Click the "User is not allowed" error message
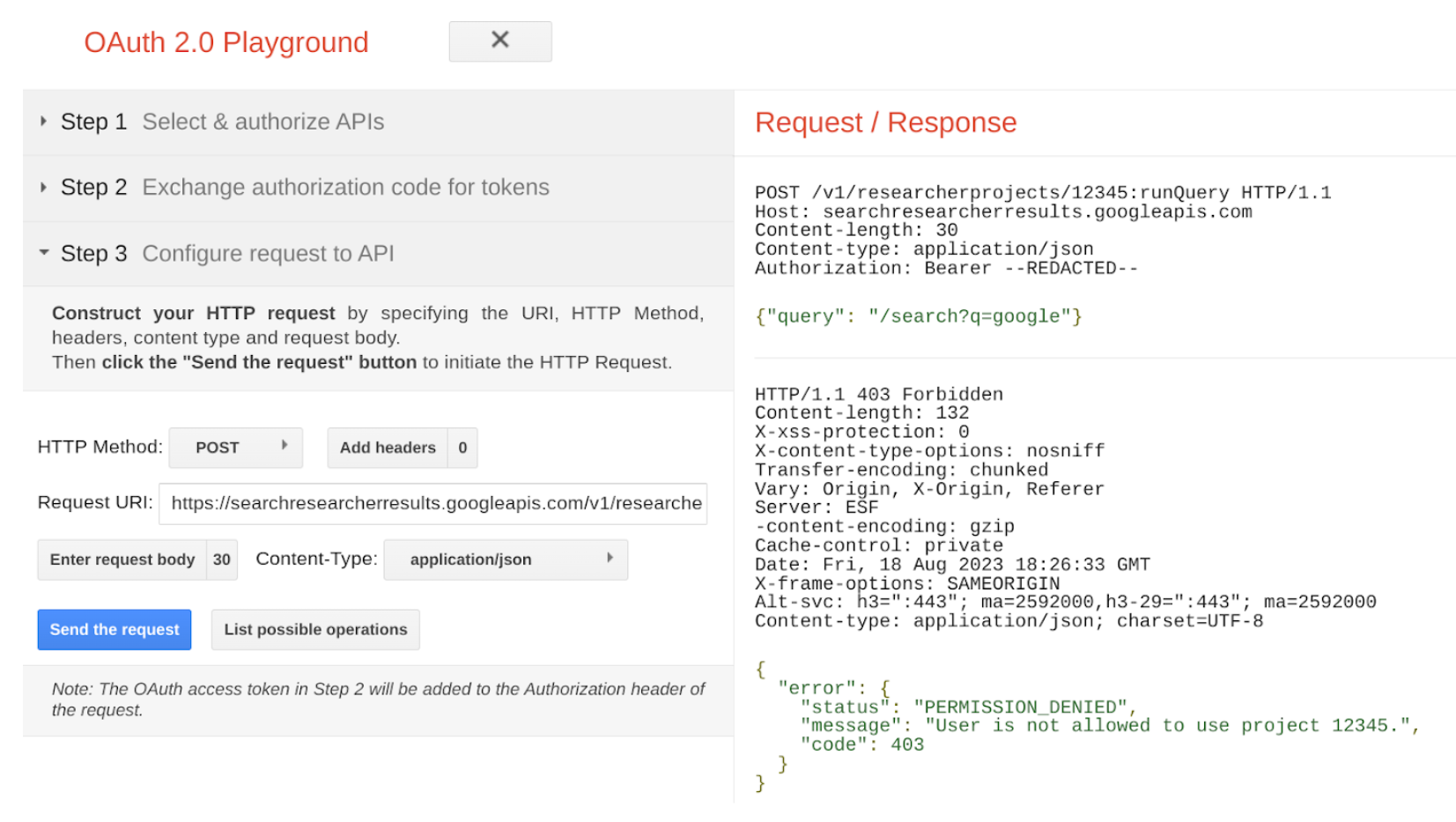 1168,726
